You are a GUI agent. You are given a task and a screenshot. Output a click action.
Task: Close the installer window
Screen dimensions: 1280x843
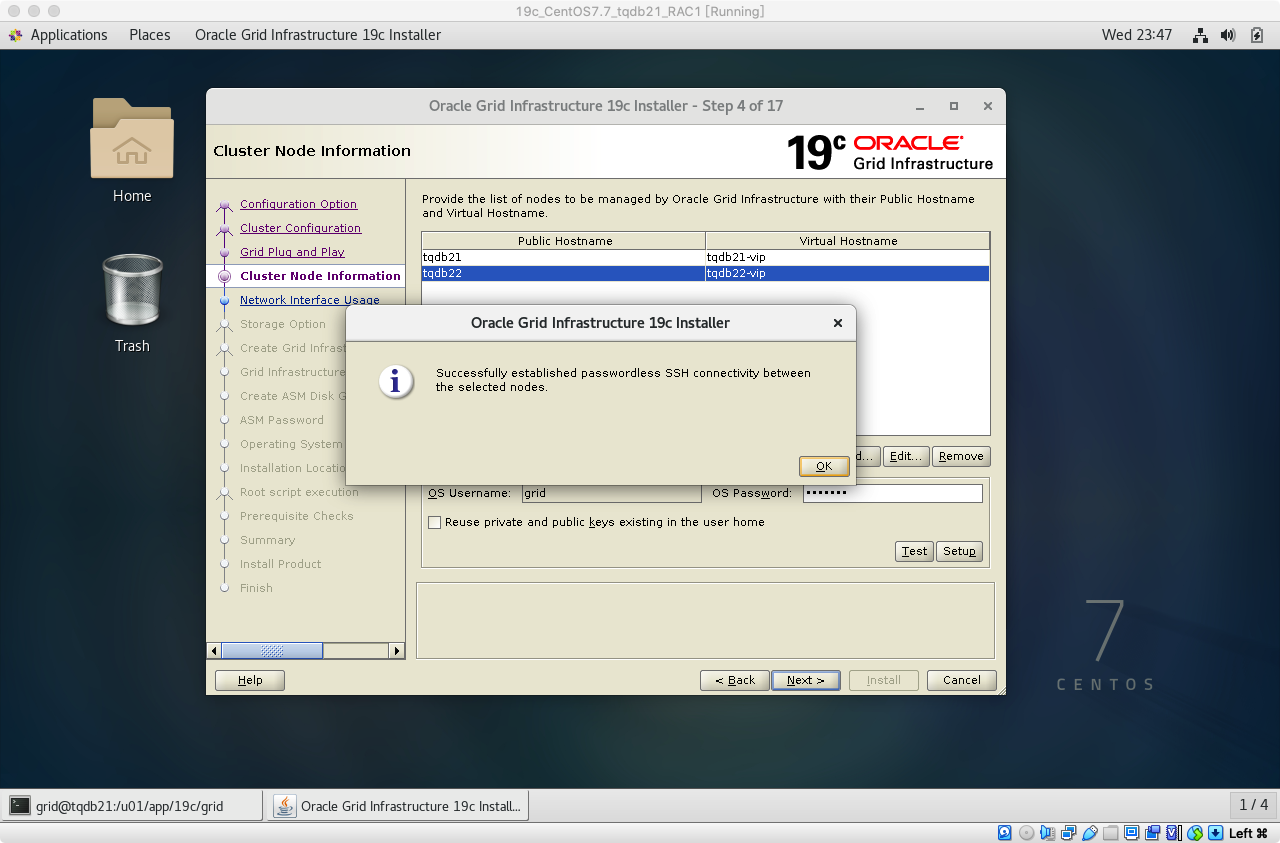[988, 105]
